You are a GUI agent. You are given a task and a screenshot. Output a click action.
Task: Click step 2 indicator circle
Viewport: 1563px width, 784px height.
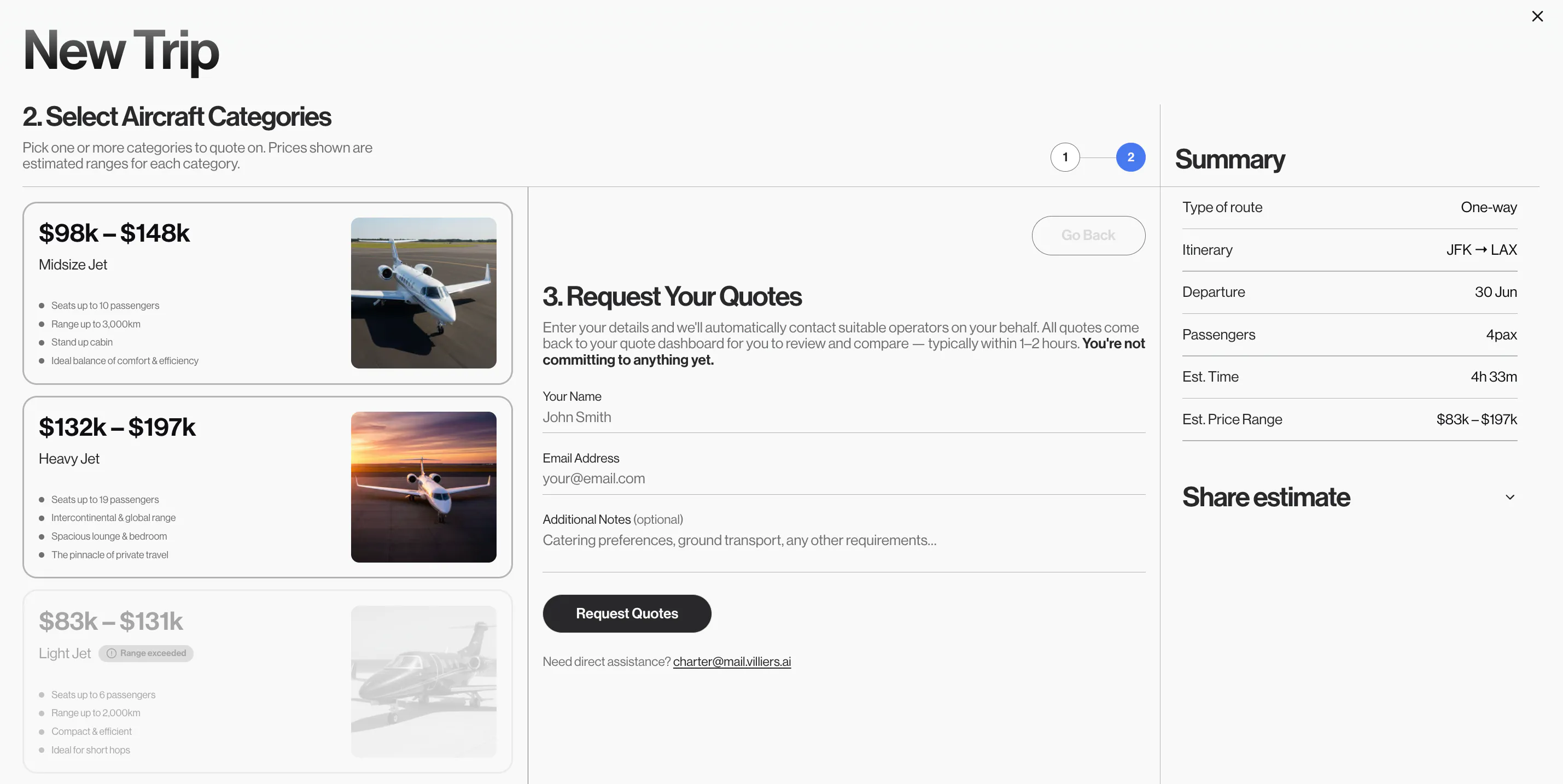1130,157
